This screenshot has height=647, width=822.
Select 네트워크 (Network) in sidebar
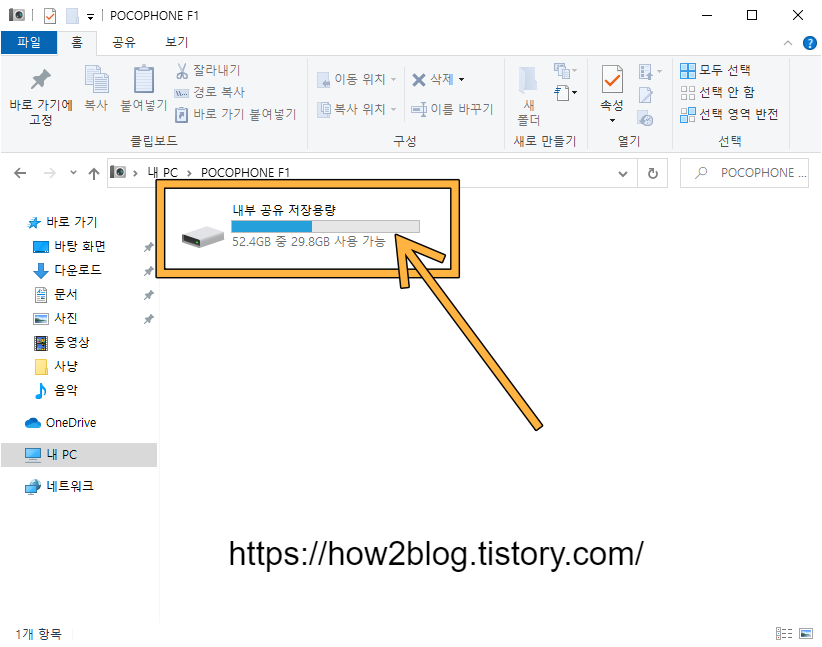coord(59,487)
